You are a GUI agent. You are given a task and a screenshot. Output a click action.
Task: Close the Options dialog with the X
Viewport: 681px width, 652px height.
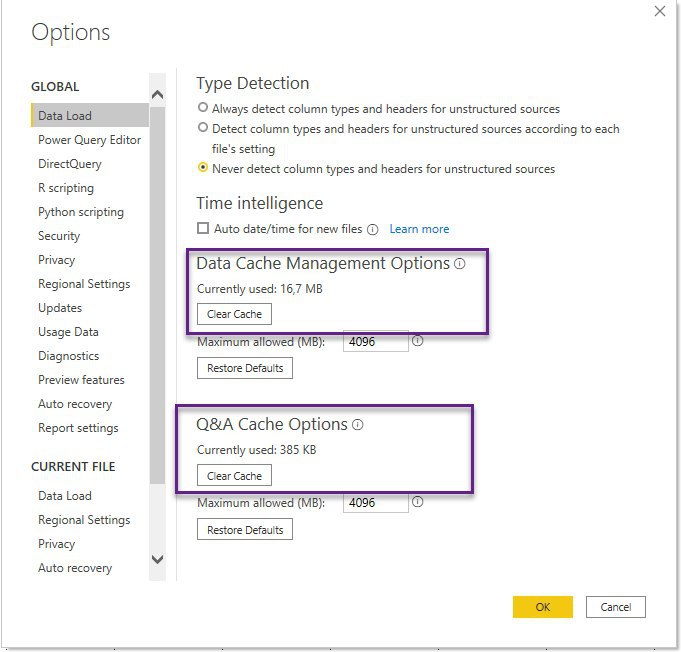coord(659,11)
